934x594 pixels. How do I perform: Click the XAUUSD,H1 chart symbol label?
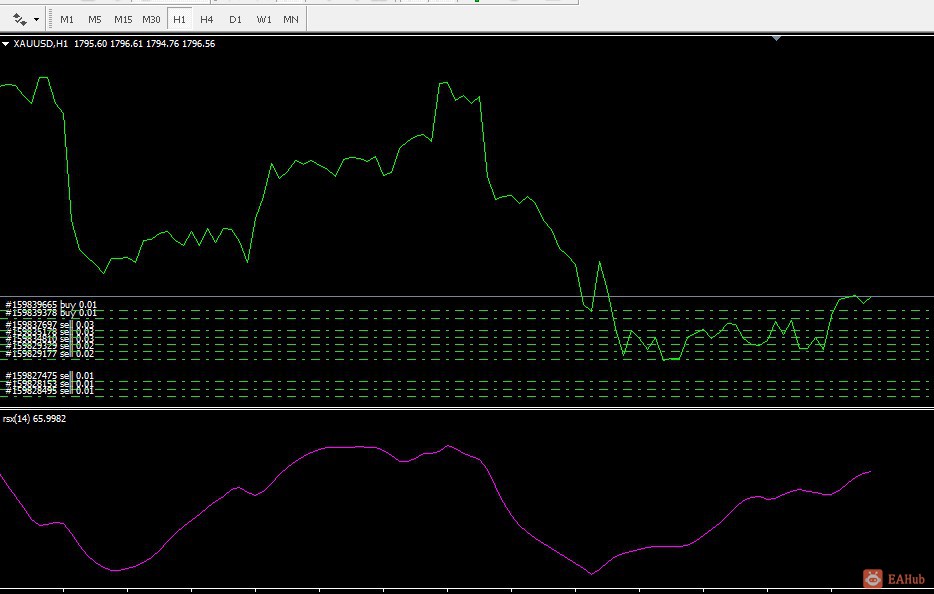point(41,43)
